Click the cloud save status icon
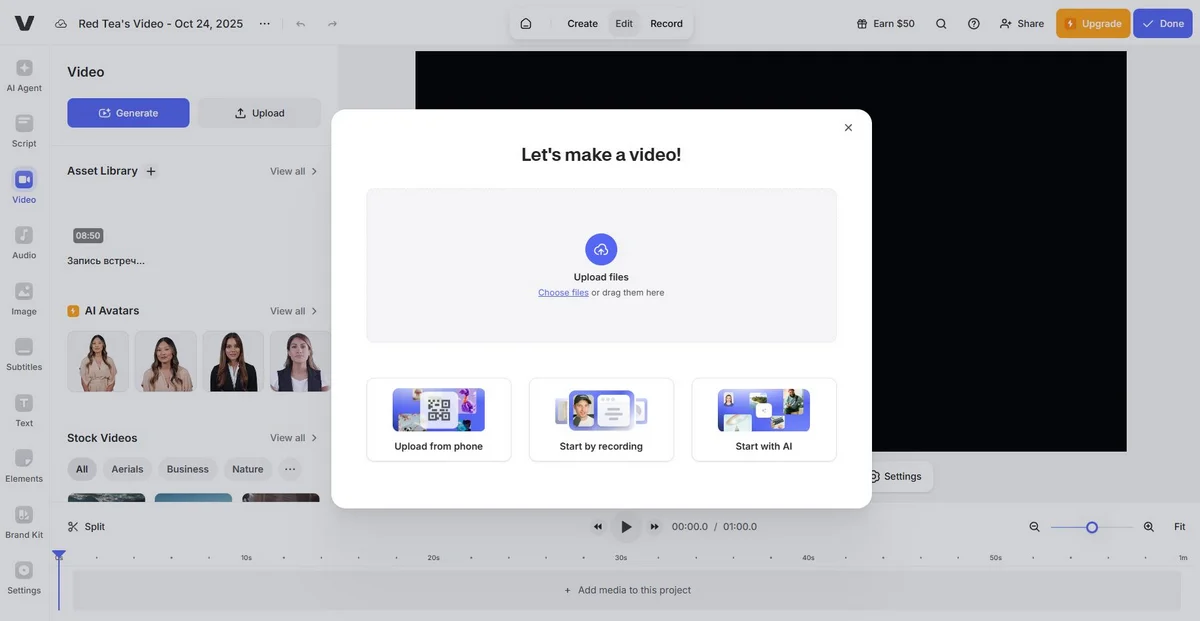This screenshot has width=1200, height=621. (61, 23)
